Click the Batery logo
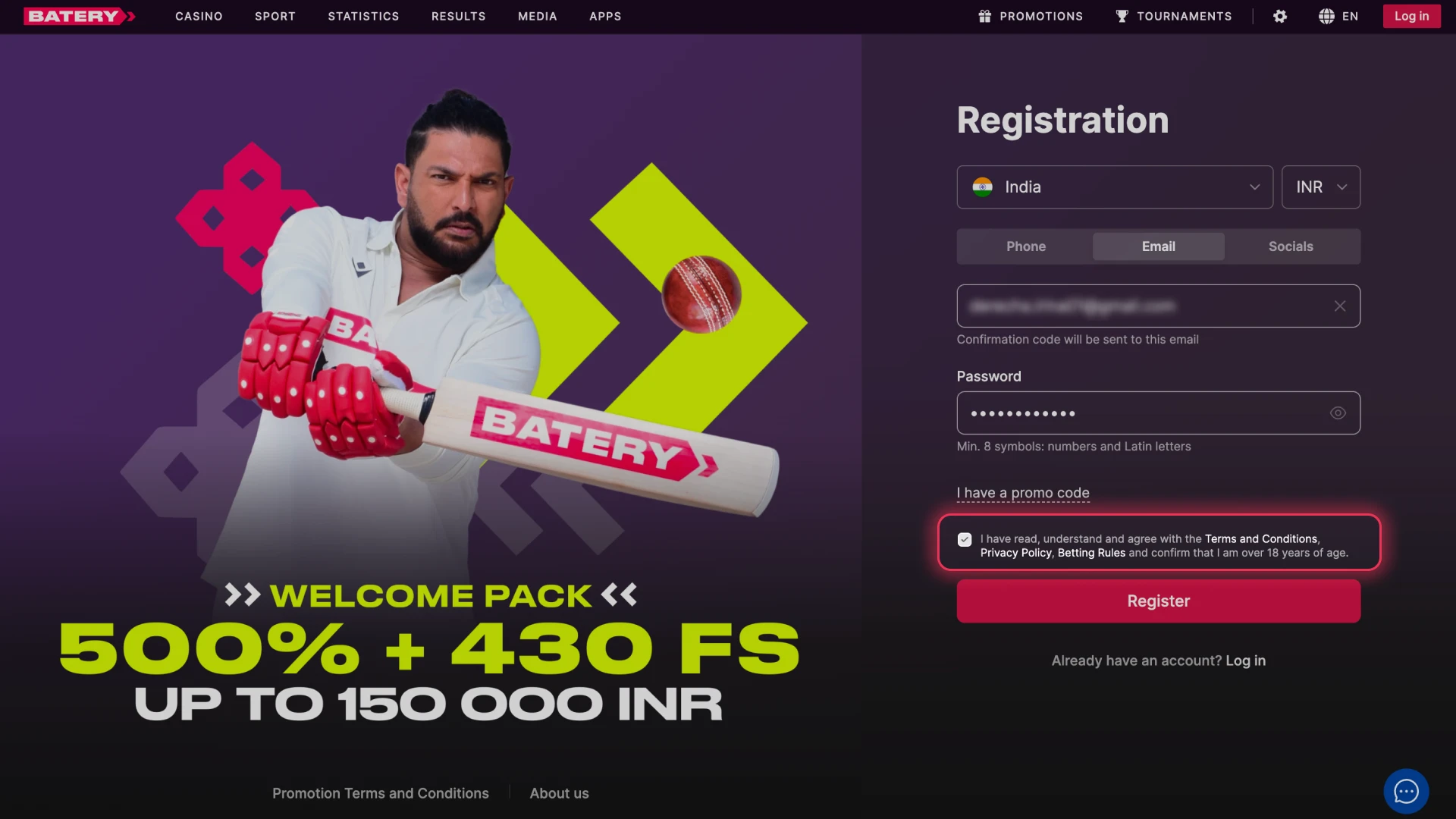The image size is (1456, 819). [x=80, y=16]
